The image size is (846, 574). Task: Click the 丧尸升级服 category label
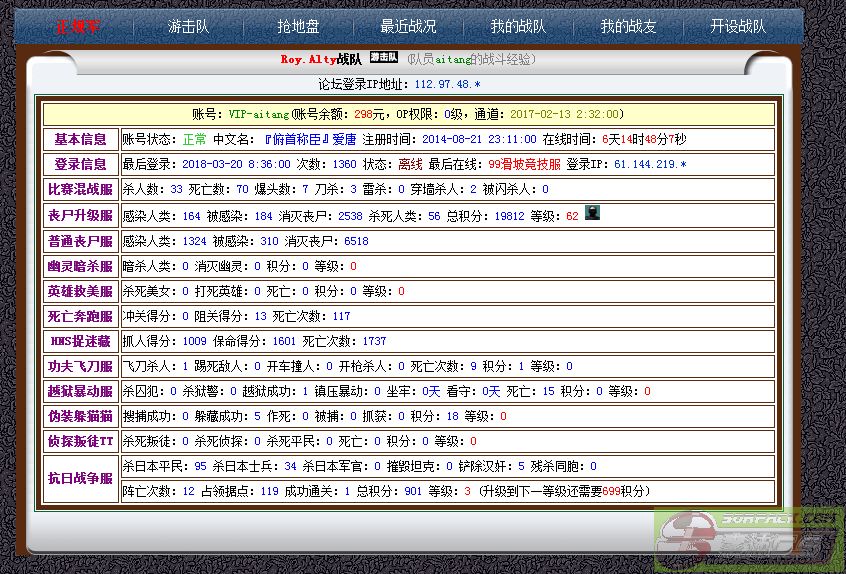tap(80, 215)
